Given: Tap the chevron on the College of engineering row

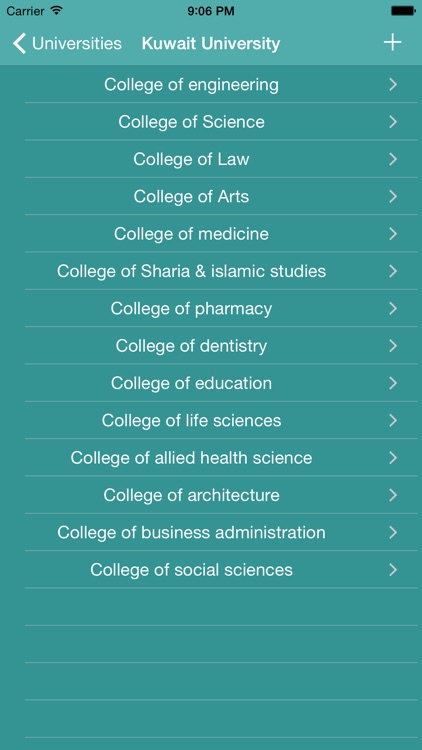Looking at the screenshot, I should pos(393,85).
